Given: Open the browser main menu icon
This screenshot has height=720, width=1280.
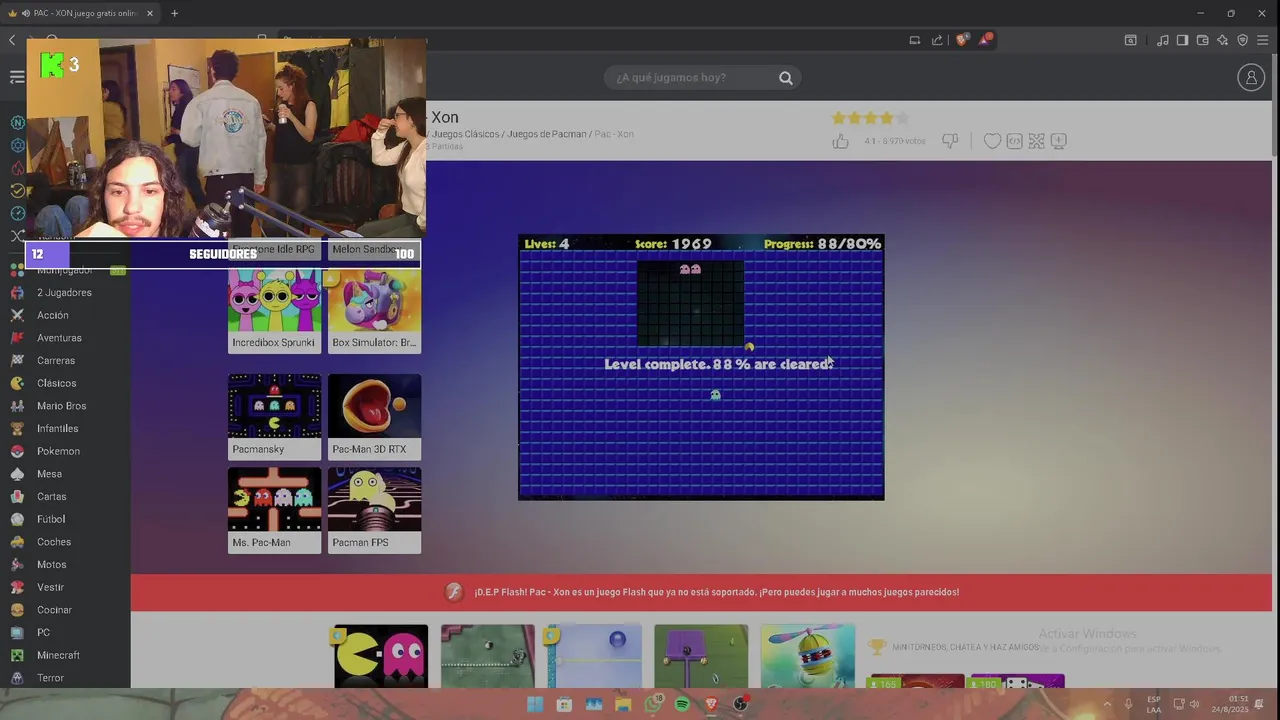Looking at the screenshot, I should click(x=1262, y=40).
